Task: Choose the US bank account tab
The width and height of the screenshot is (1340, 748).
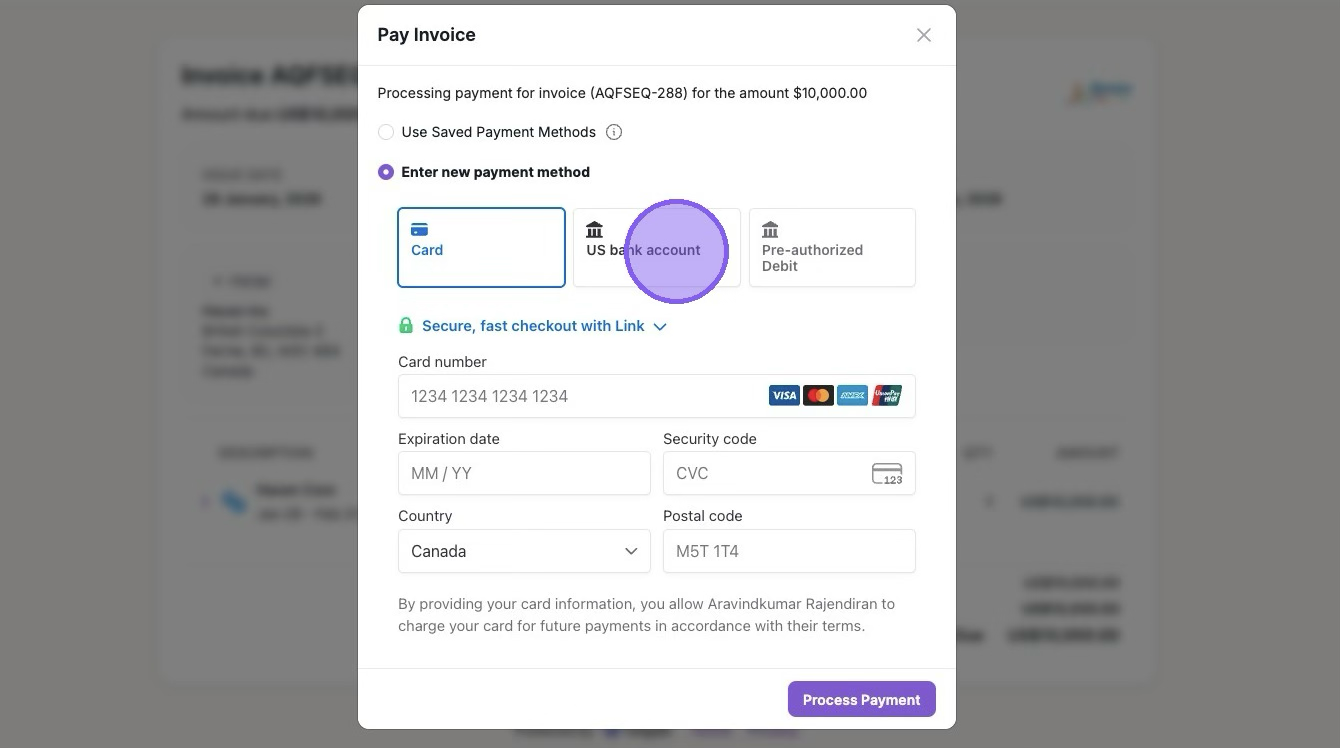Action: point(656,247)
